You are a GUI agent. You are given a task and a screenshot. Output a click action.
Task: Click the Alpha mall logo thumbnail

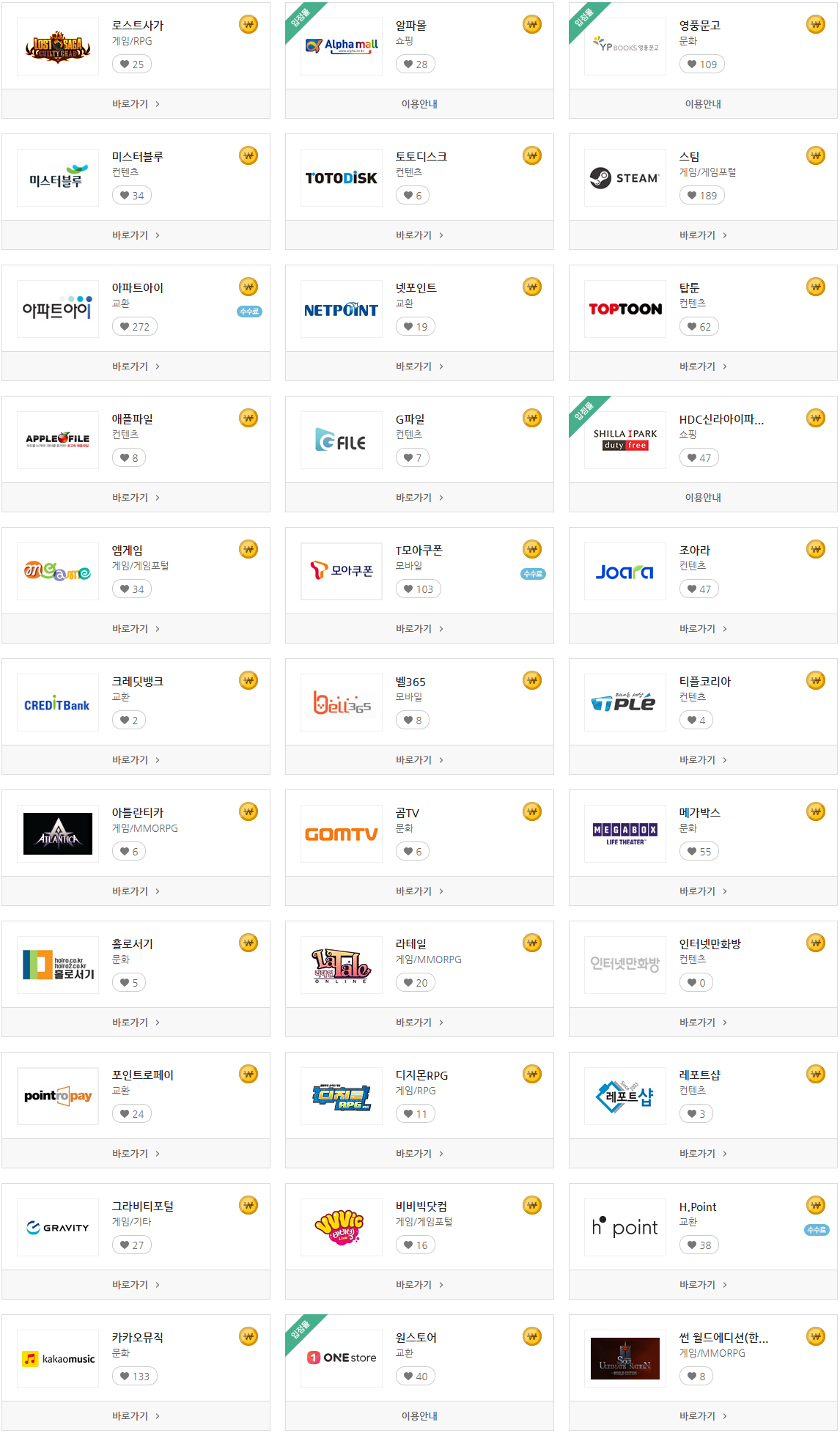point(342,47)
